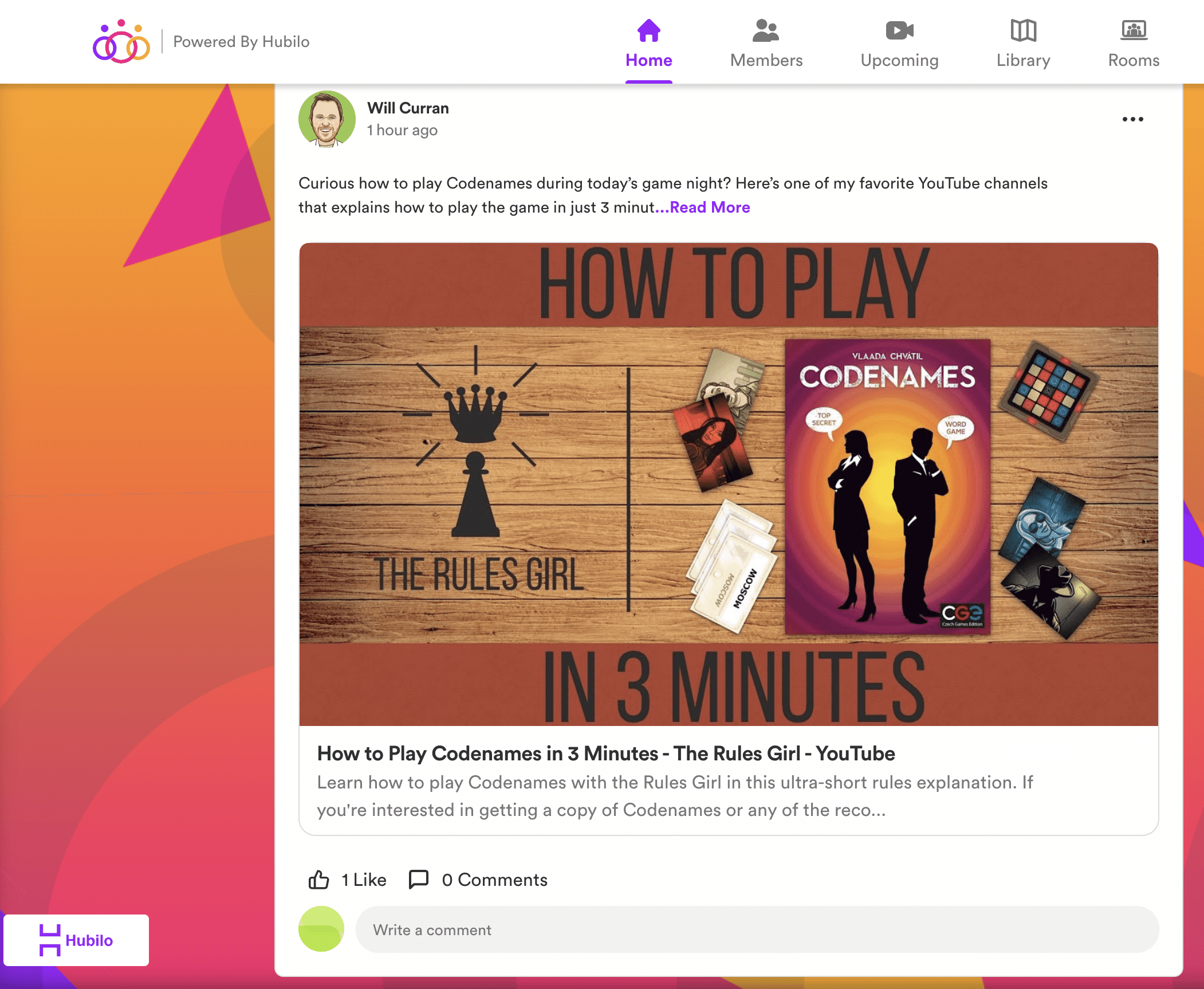This screenshot has height=989, width=1204.
Task: Click the Hubilo badge logo
Action: click(76, 940)
